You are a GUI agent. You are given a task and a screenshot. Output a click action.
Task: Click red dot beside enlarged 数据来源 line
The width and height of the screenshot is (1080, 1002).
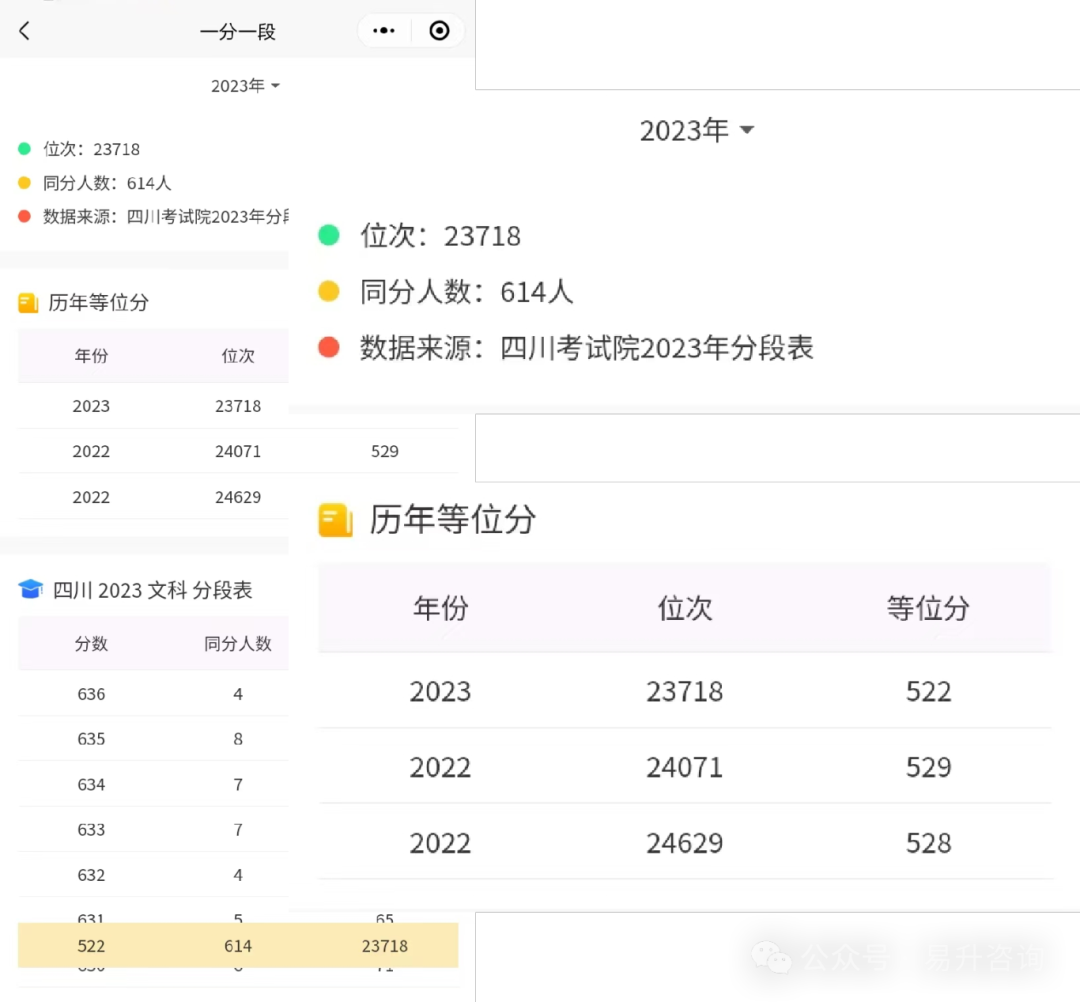(329, 347)
